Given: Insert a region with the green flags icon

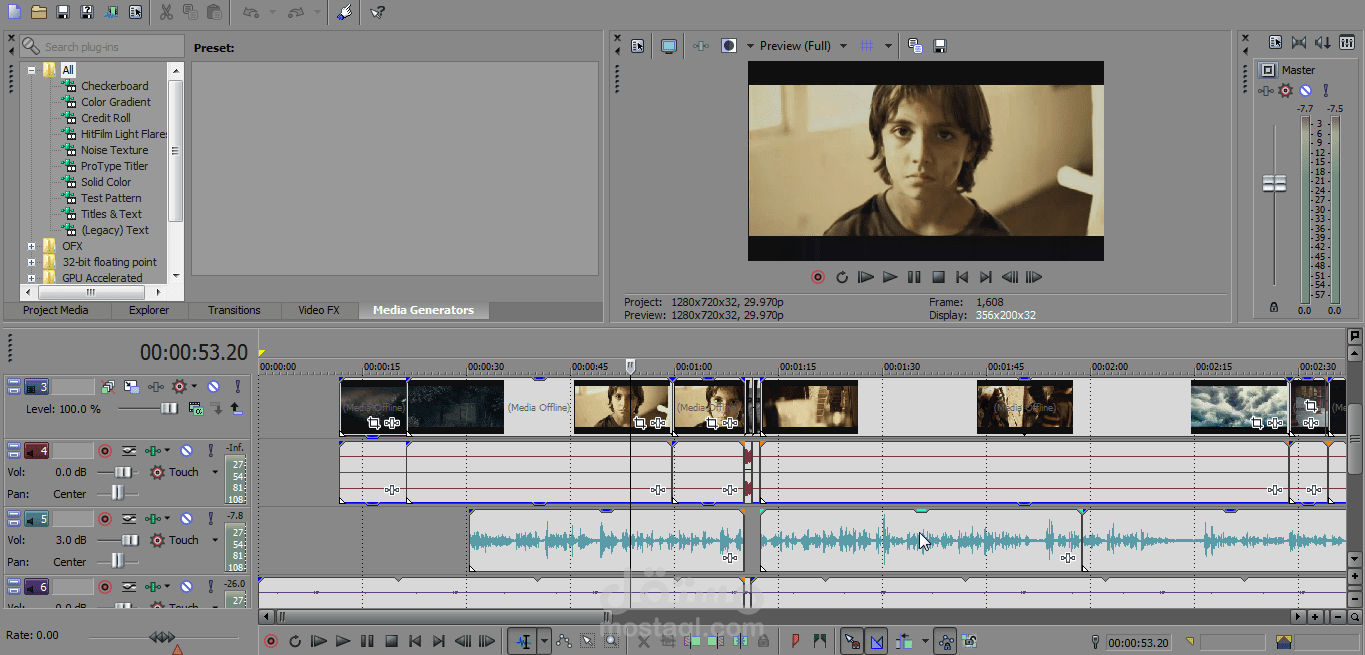Looking at the screenshot, I should pos(821,641).
